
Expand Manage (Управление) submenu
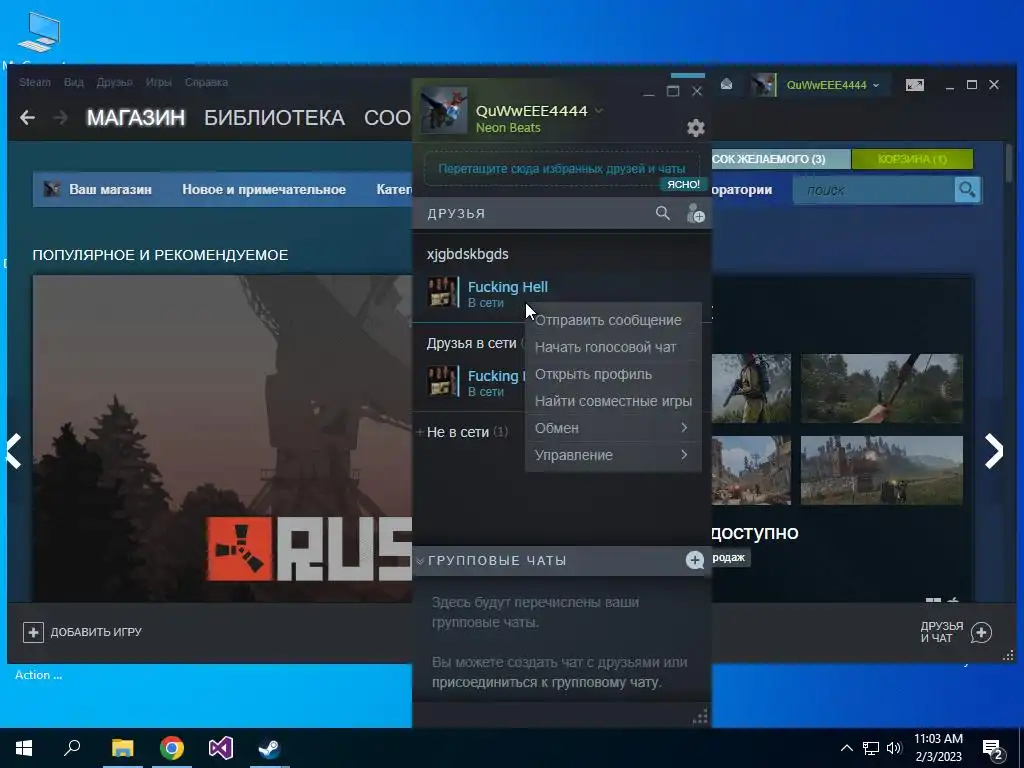click(613, 455)
